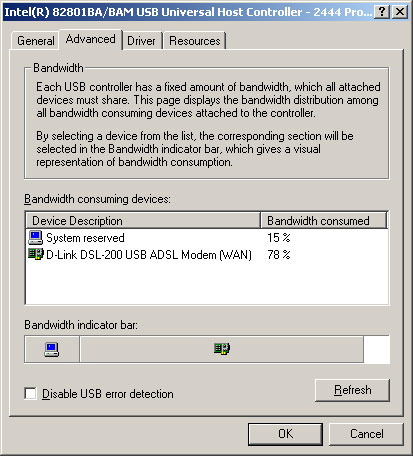Dismiss dialog using Cancel button
The height and width of the screenshot is (456, 413).
click(366, 434)
